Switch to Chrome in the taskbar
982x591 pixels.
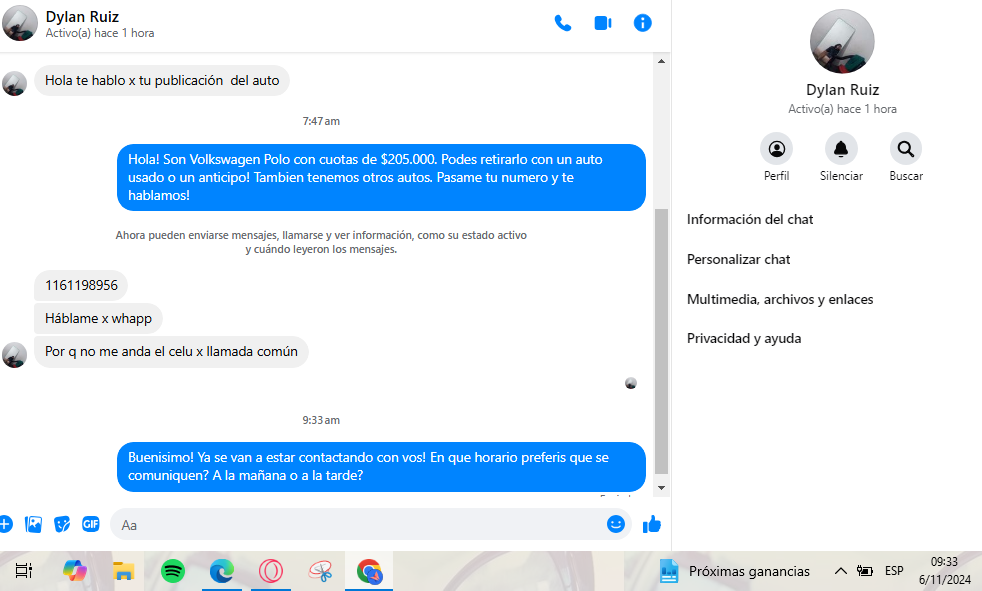(369, 571)
